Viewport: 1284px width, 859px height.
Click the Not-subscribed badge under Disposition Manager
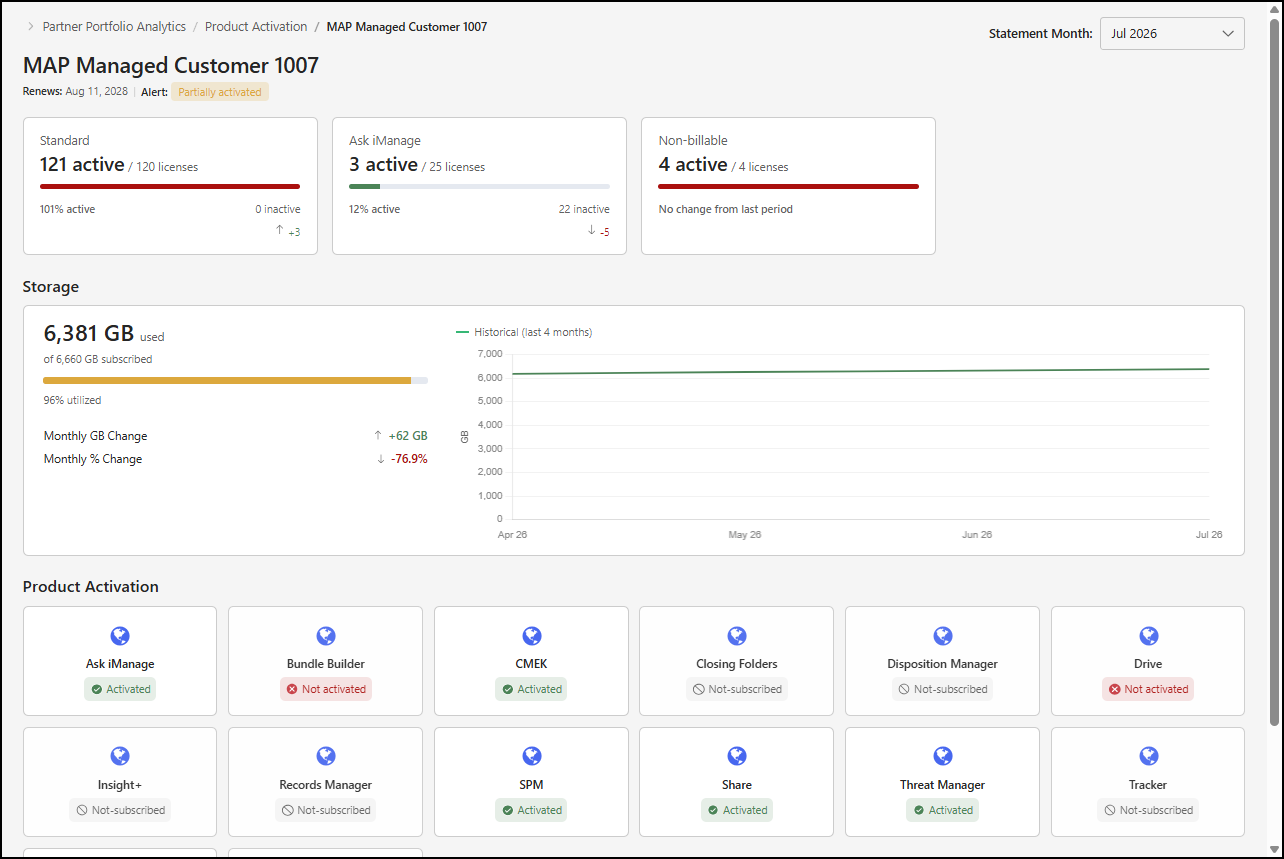click(x=942, y=689)
